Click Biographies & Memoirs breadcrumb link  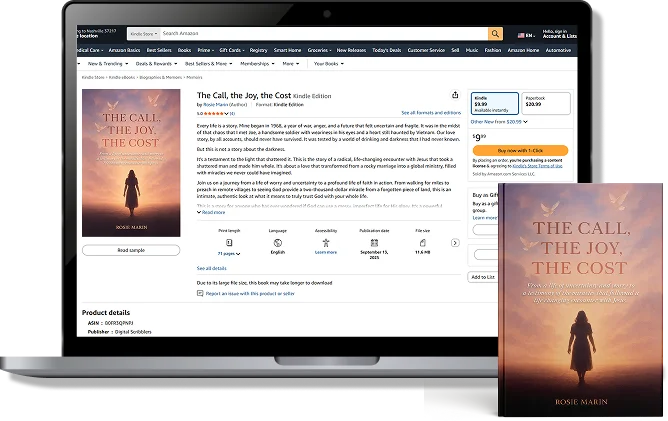[x=161, y=78]
